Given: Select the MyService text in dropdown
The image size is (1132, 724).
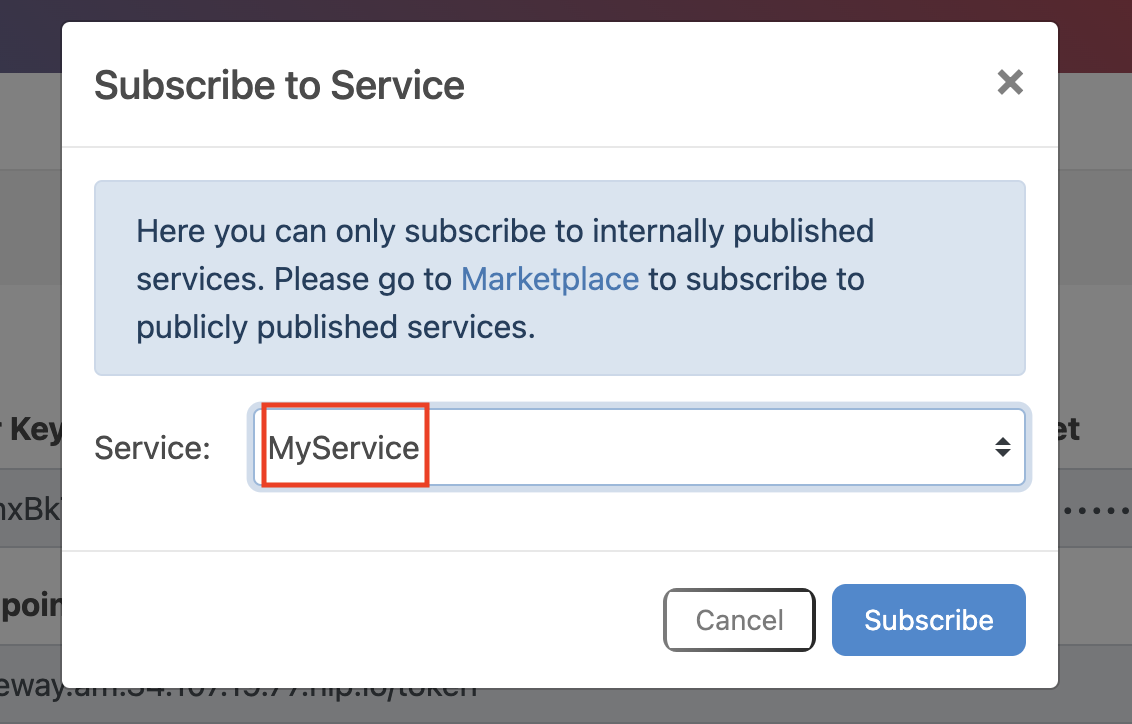Looking at the screenshot, I should (344, 448).
